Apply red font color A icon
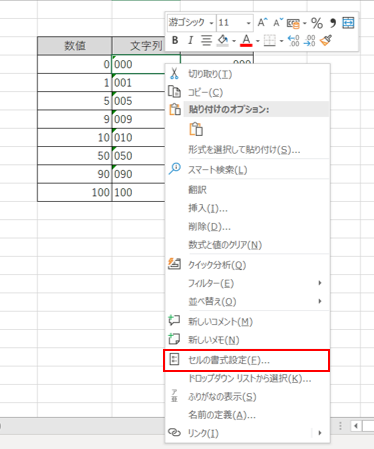374x449 pixels. coord(246,41)
